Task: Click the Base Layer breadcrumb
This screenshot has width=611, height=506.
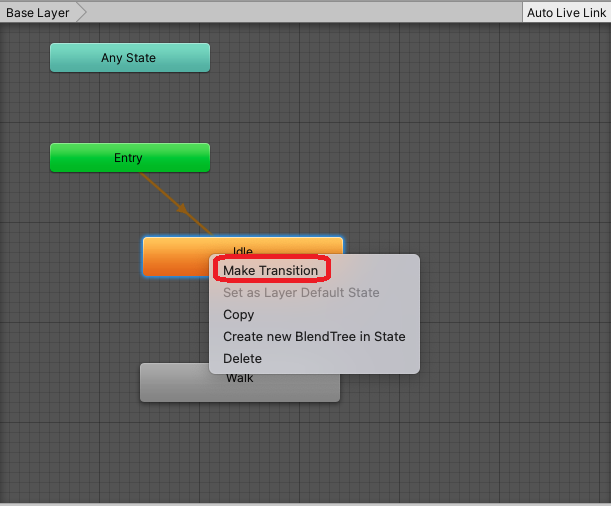Action: coord(38,12)
